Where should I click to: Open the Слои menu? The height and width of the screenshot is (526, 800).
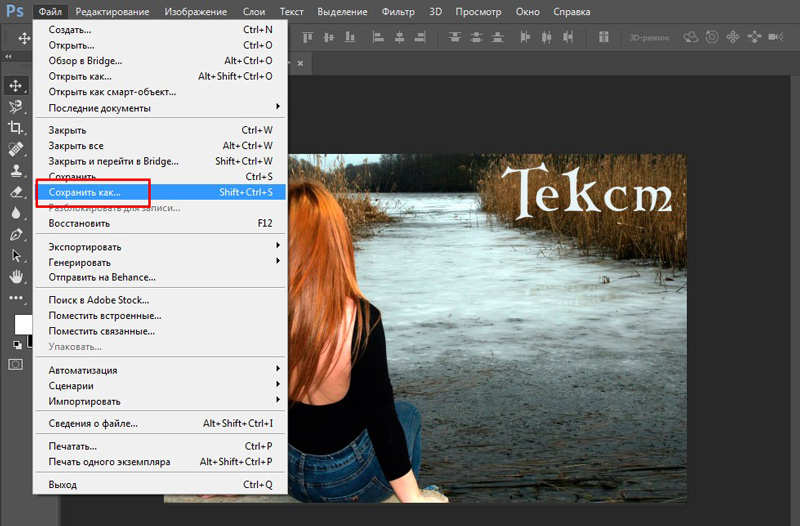254,11
